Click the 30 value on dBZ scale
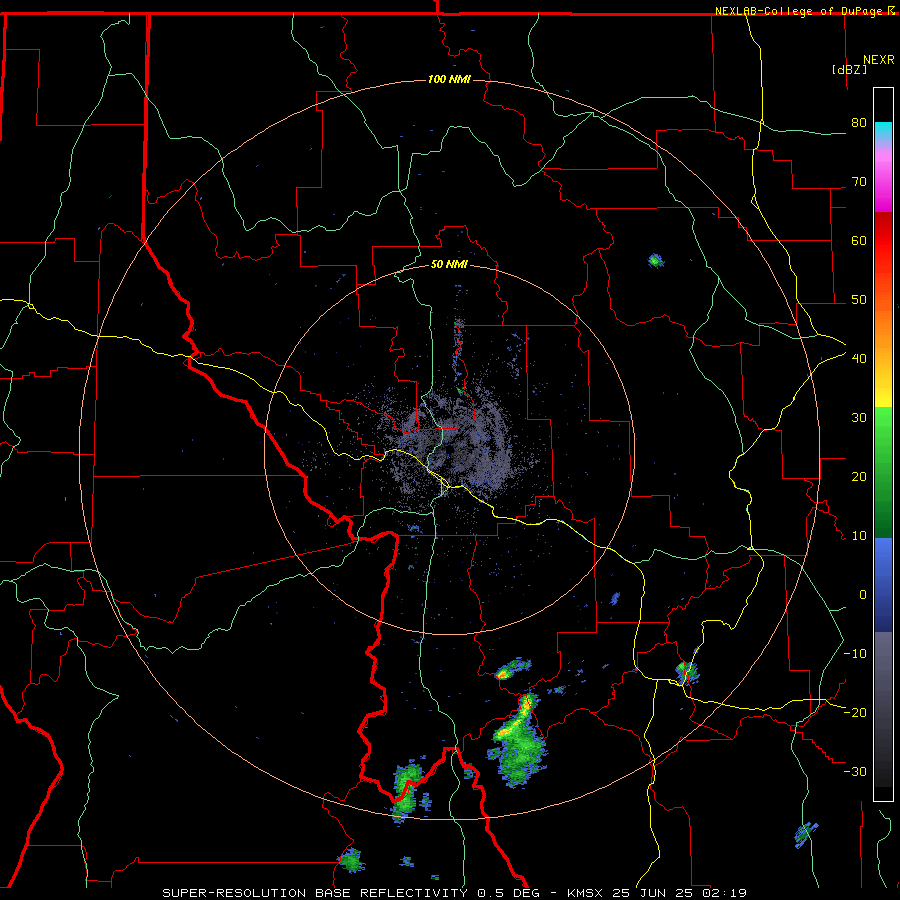 [859, 418]
